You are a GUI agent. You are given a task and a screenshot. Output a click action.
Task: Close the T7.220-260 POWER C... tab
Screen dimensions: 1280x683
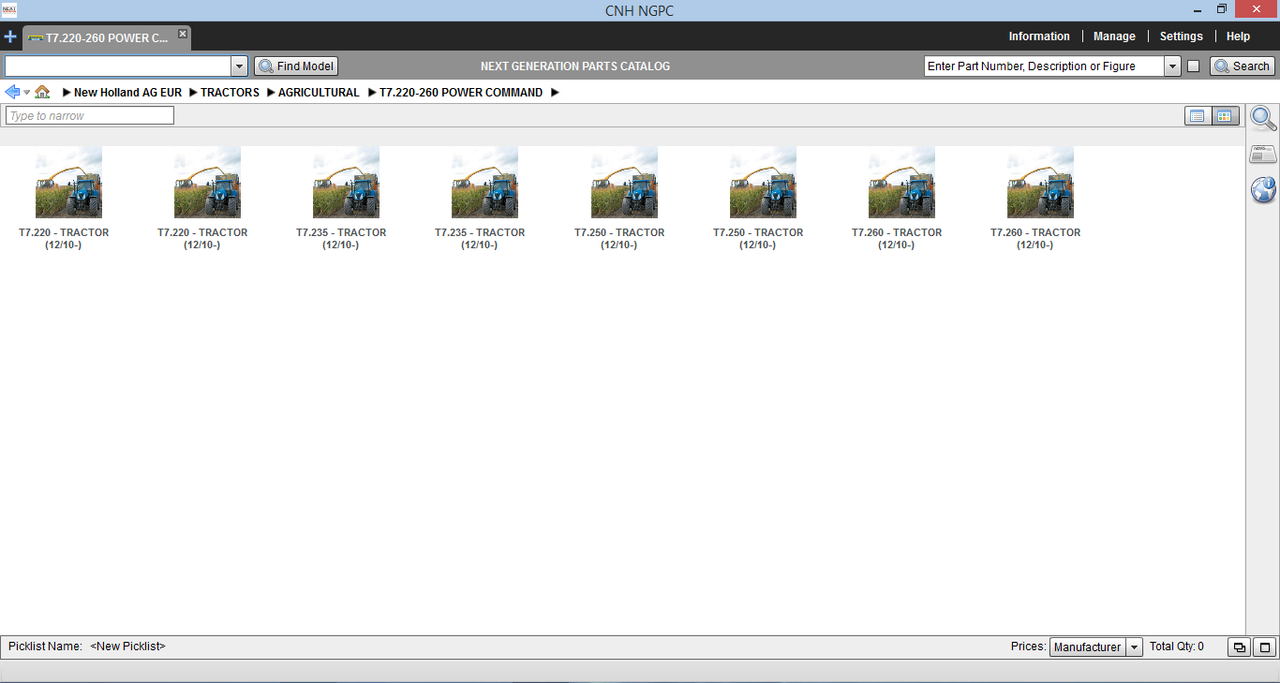click(x=182, y=34)
